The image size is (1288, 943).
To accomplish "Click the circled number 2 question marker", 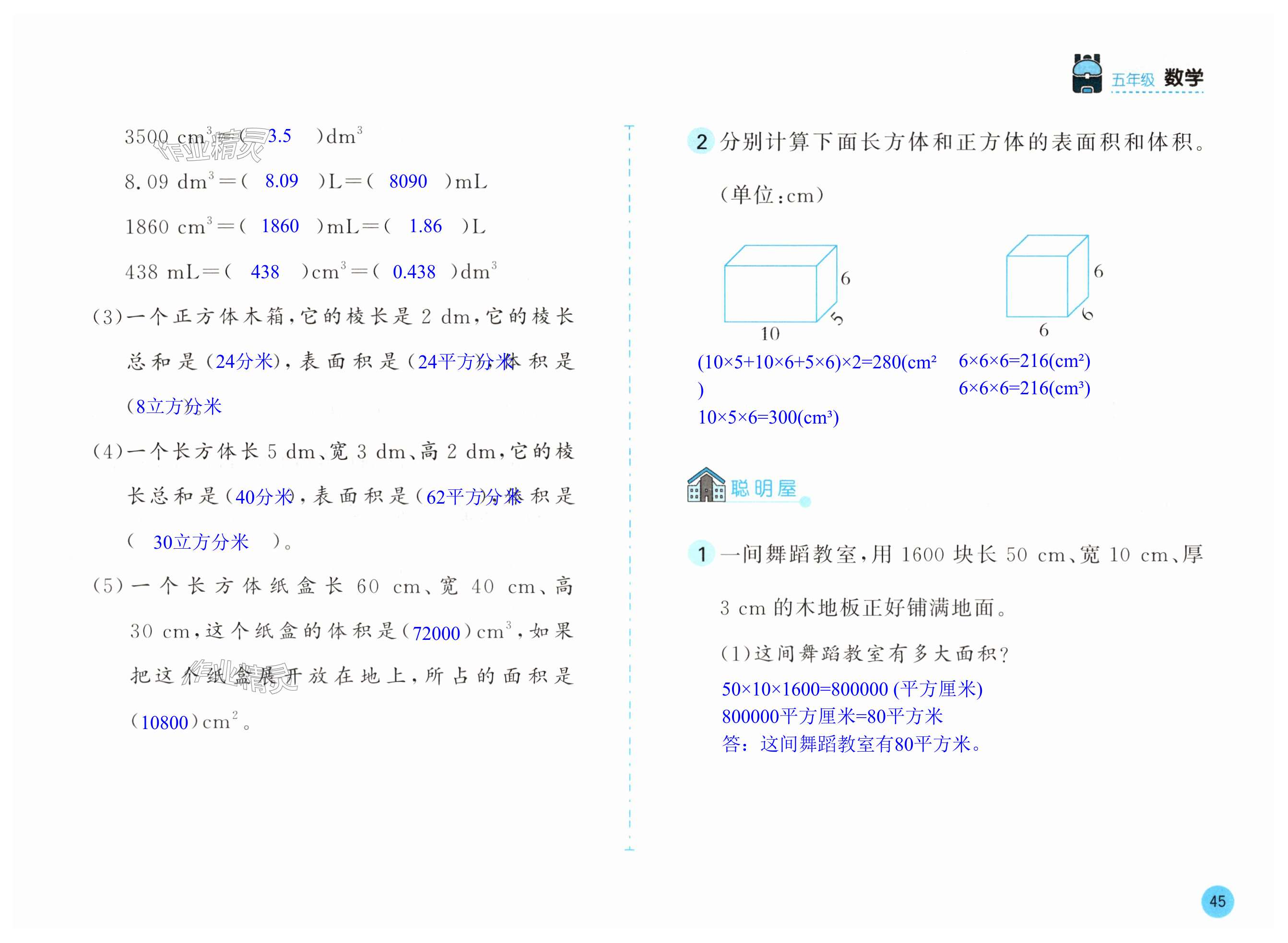I will tap(702, 141).
